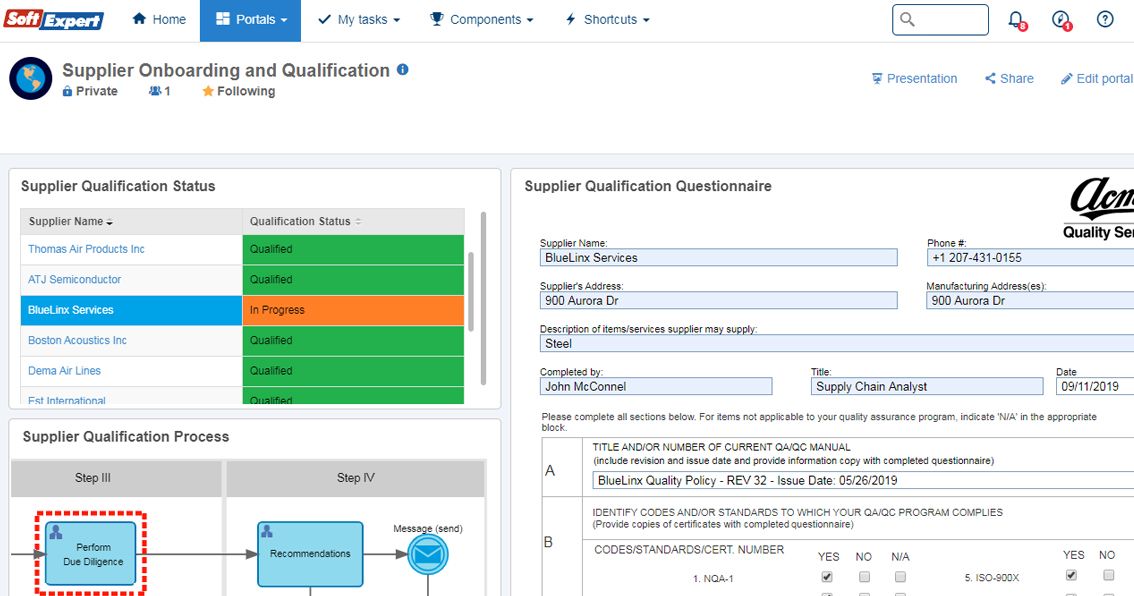Click the In Progress status cell
This screenshot has height=596, width=1134.
[353, 310]
